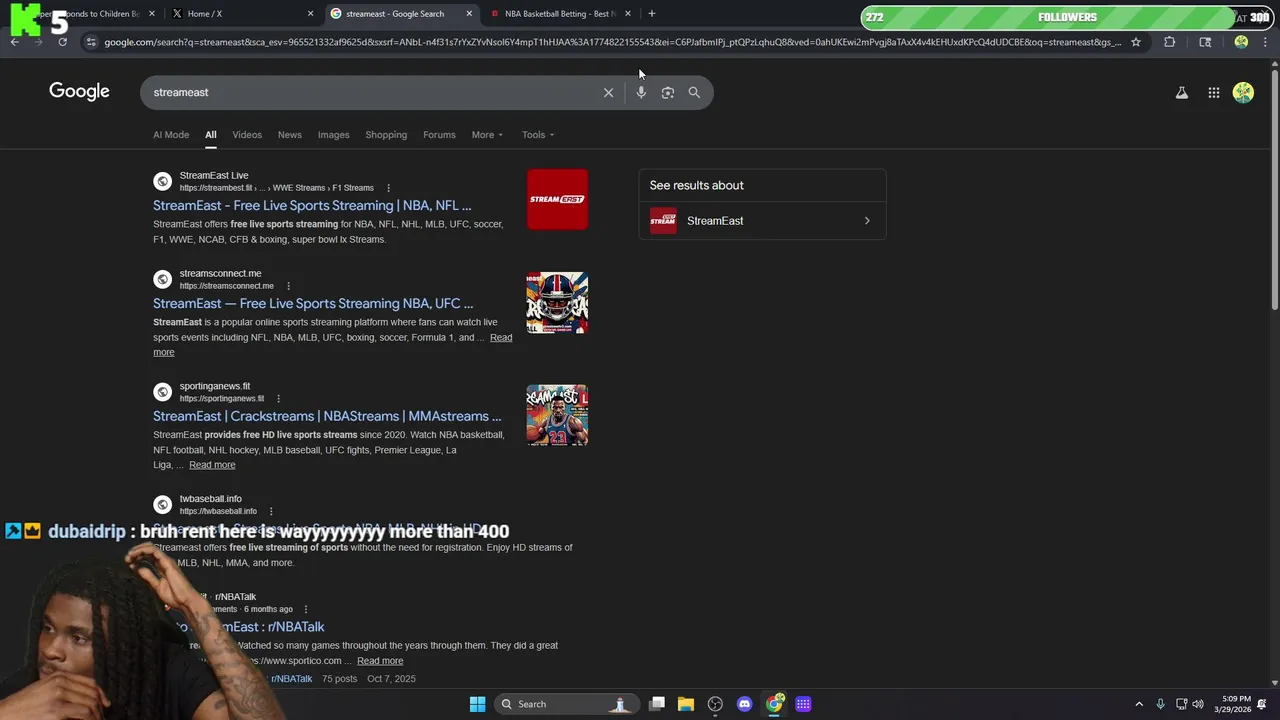Image resolution: width=1280 pixels, height=720 pixels.
Task: Open streamsconnect.me football helmet thumbnail
Action: (557, 303)
